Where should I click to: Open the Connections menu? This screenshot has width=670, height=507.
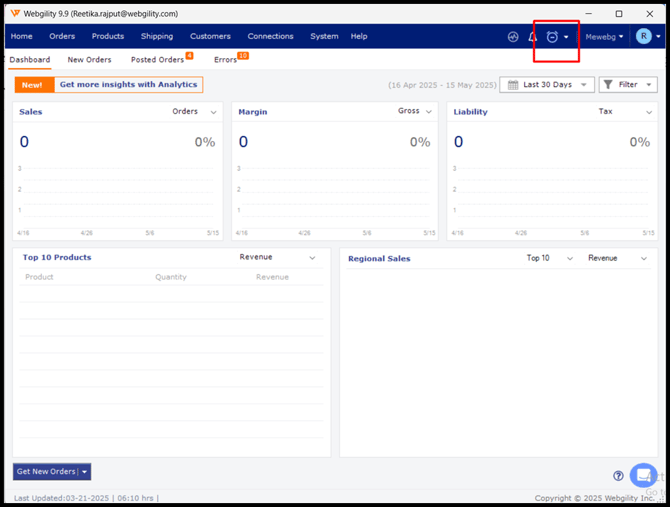[x=270, y=36]
